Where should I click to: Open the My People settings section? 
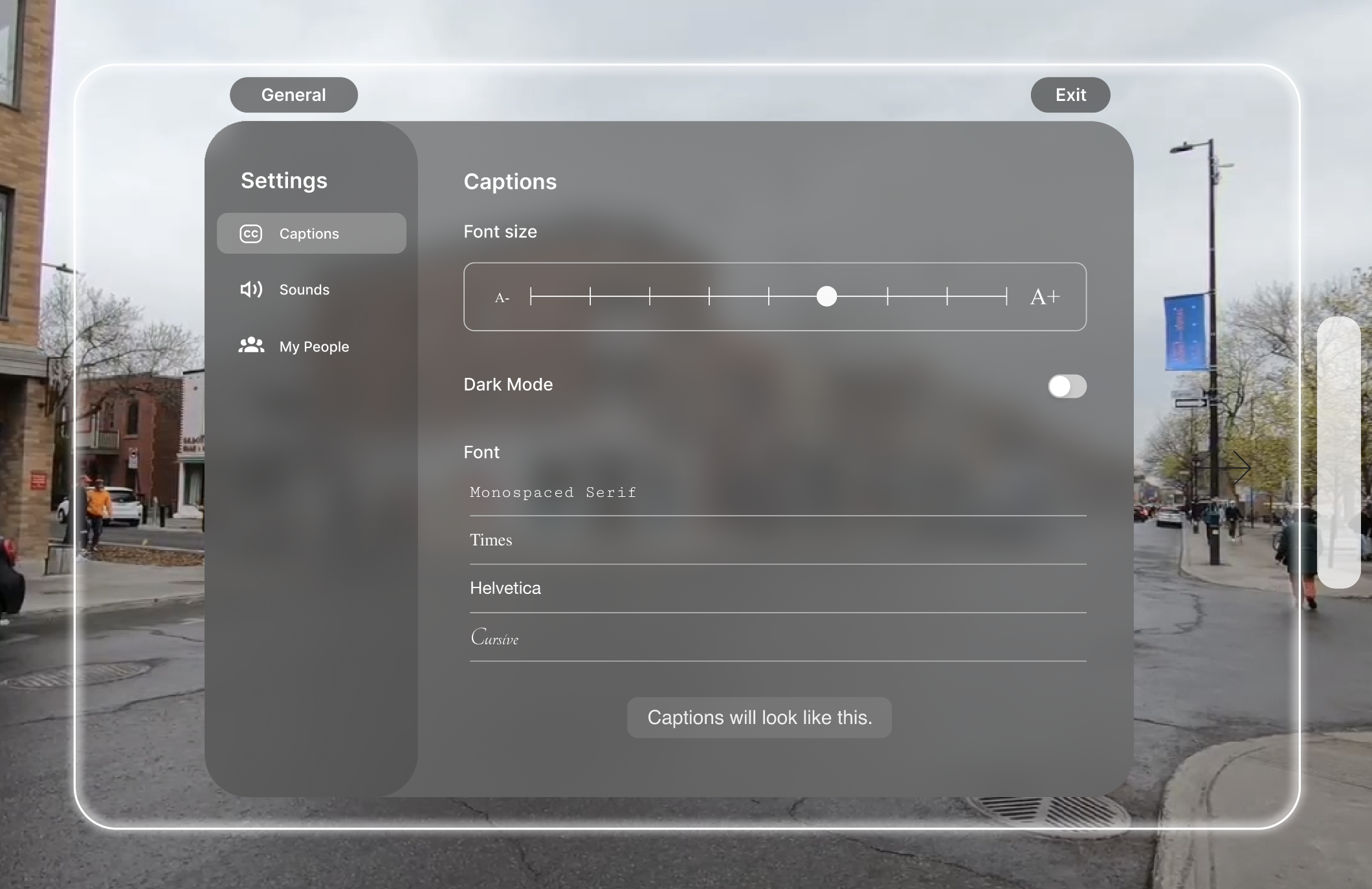(314, 347)
